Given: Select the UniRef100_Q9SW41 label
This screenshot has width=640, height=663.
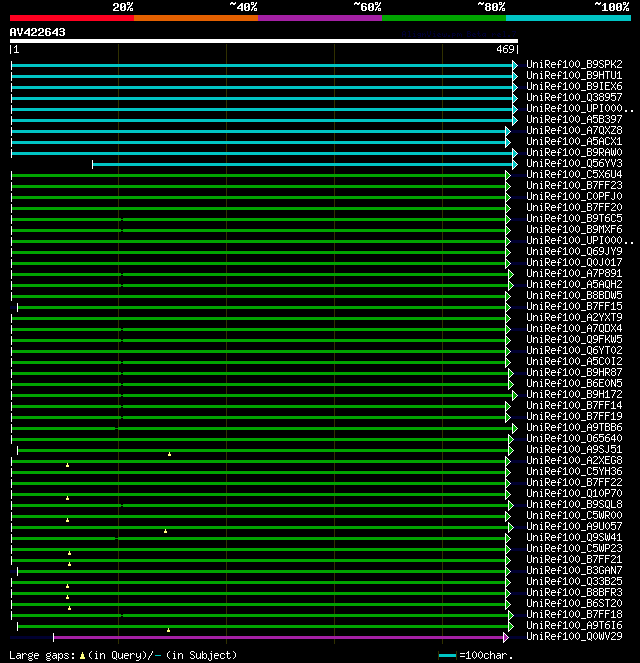Looking at the screenshot, I should coord(574,537).
